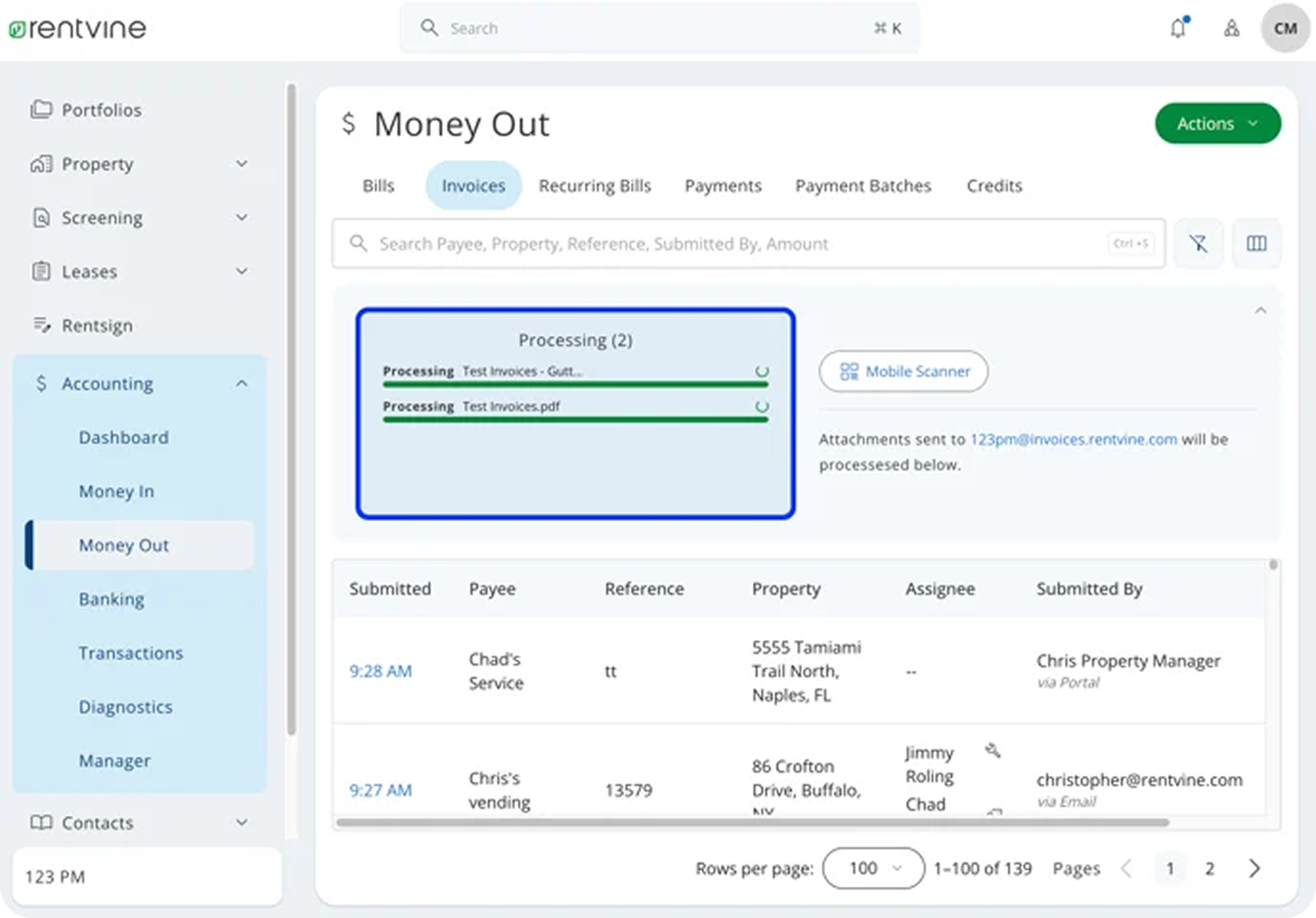Screen dimensions: 1316x918
Task: Collapse the Accounting sidebar section
Action: click(x=242, y=383)
